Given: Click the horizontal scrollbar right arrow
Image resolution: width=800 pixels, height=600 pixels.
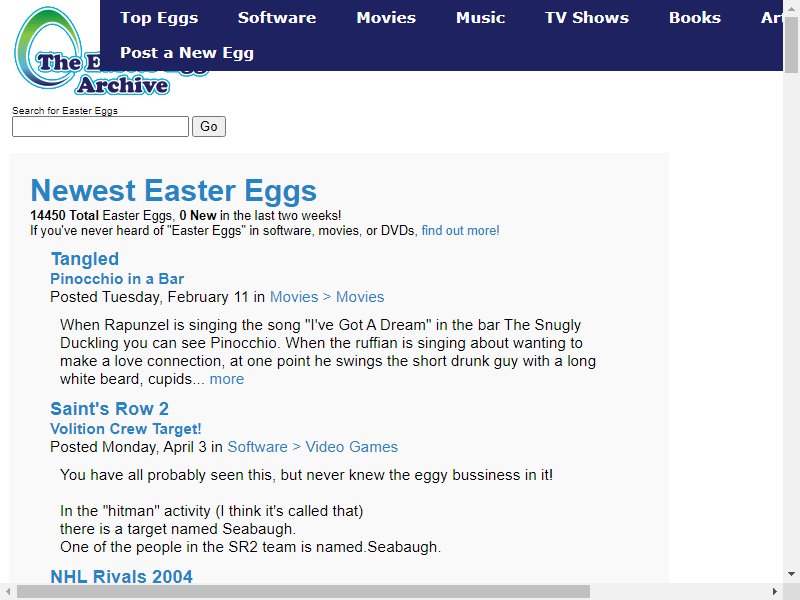Looking at the screenshot, I should [775, 592].
